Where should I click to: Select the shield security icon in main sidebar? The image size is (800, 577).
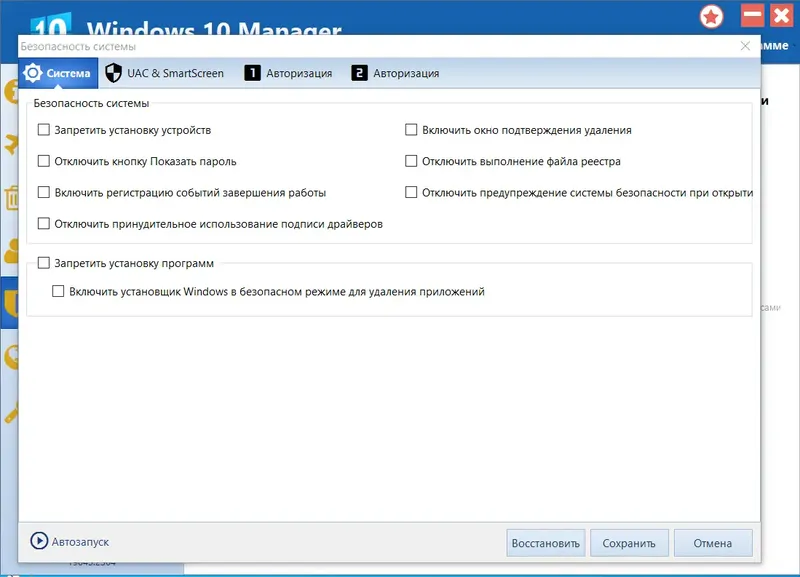[11, 303]
